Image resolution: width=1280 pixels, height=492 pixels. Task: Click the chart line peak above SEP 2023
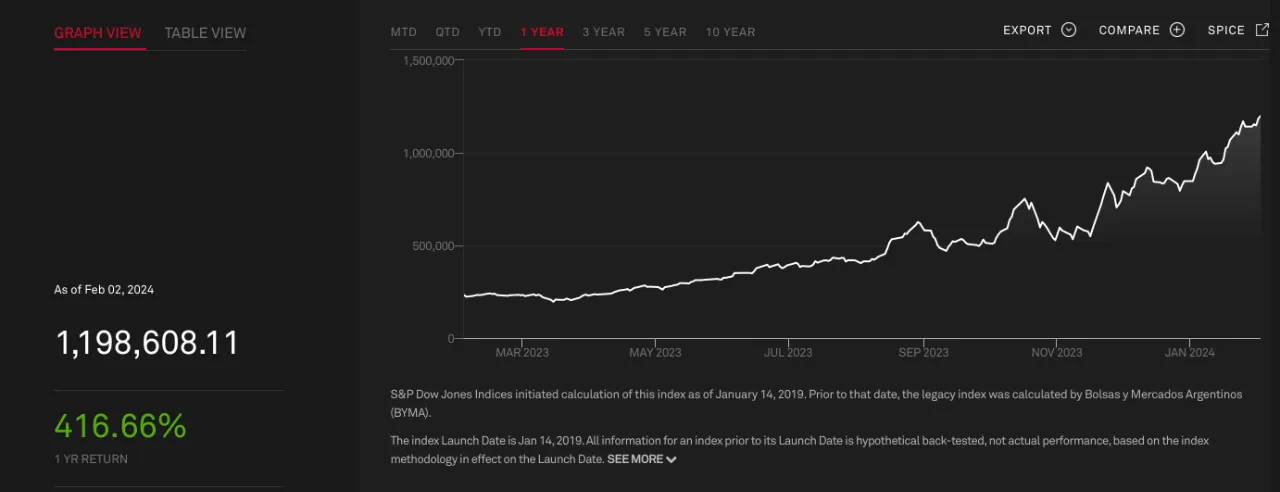pyautogui.click(x=916, y=222)
